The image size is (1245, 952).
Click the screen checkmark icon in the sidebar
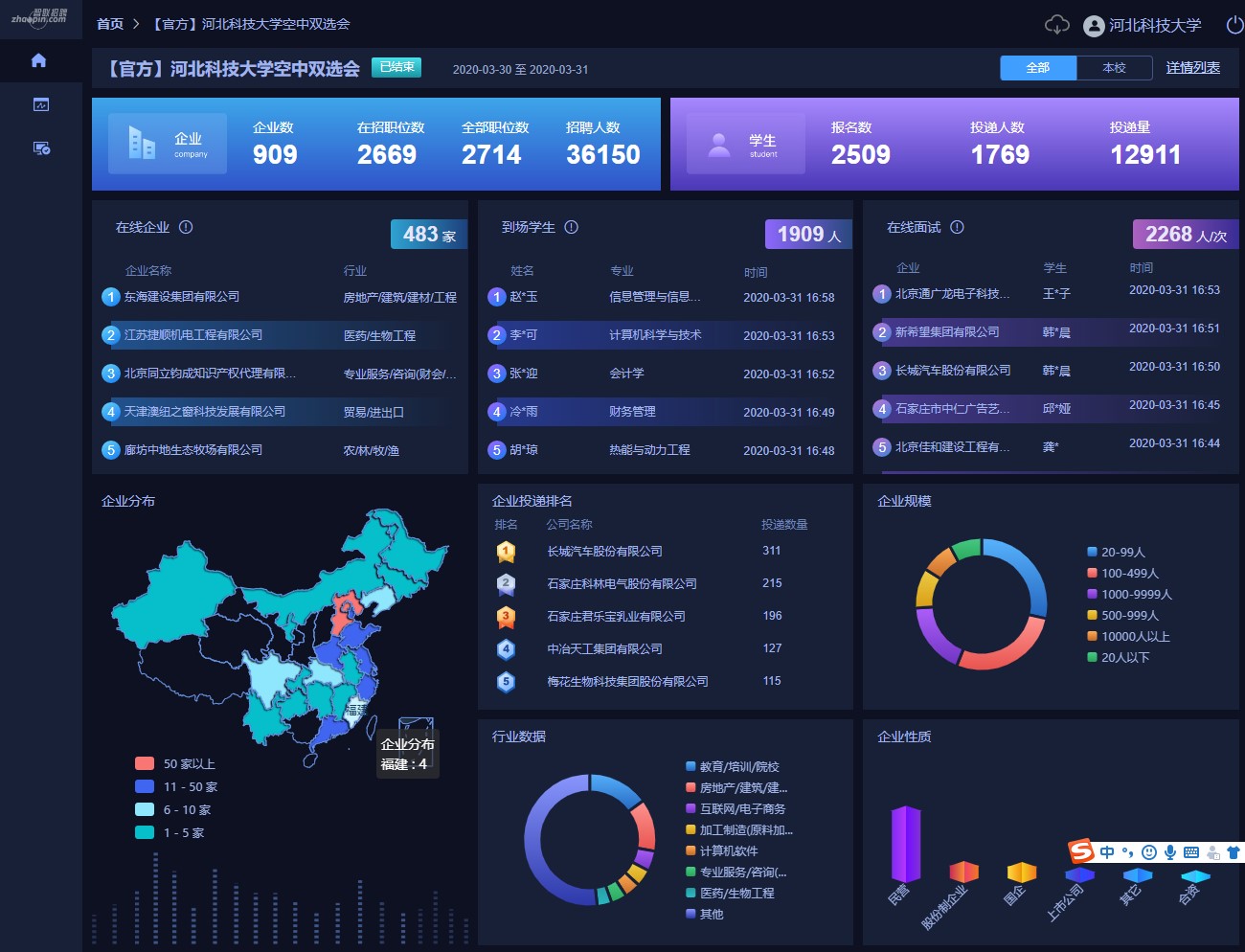41,148
